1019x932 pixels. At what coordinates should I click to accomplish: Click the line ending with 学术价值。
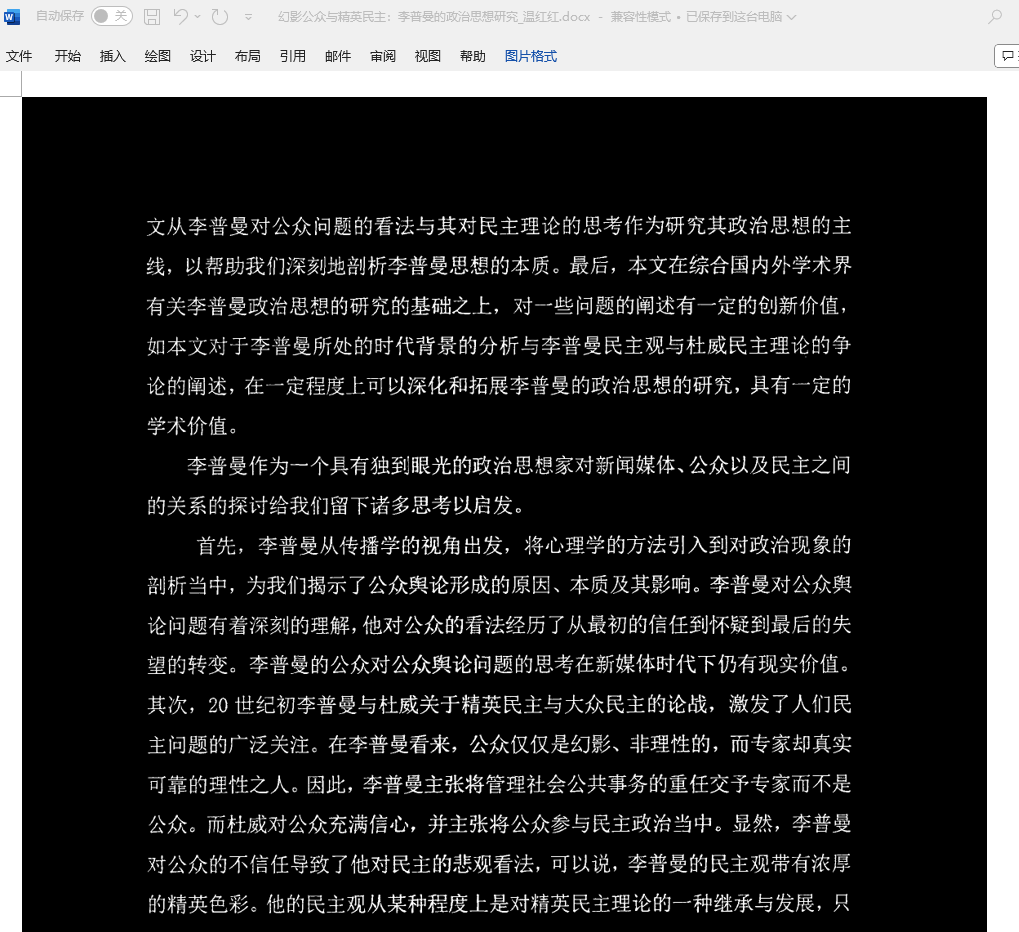(194, 426)
